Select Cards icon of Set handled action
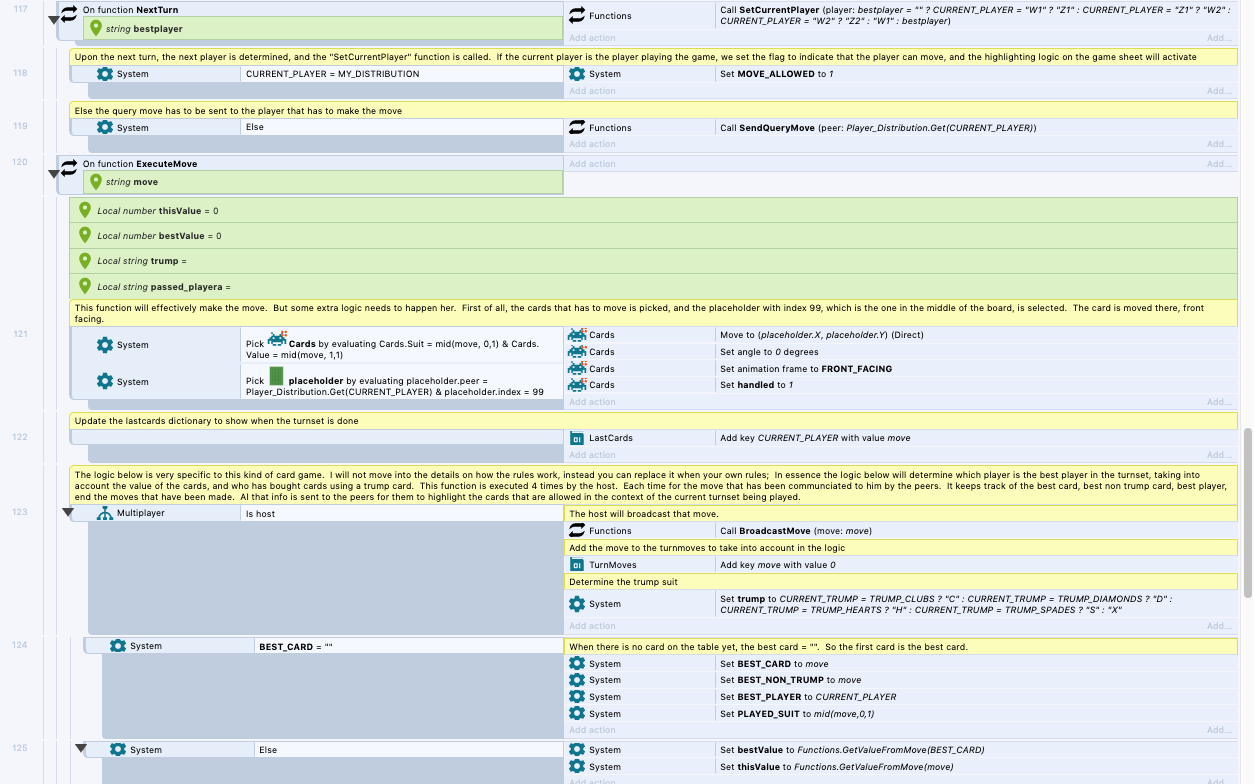This screenshot has height=784, width=1254. pos(577,385)
